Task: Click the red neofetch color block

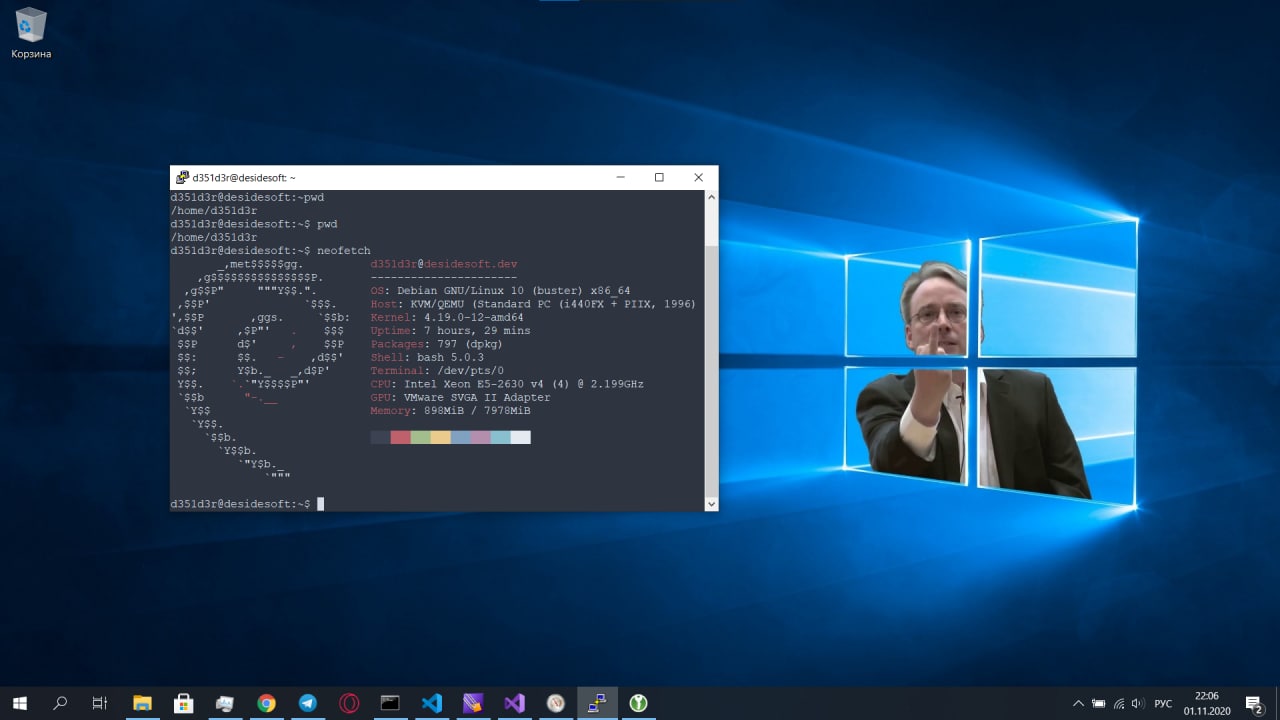Action: pyautogui.click(x=400, y=437)
